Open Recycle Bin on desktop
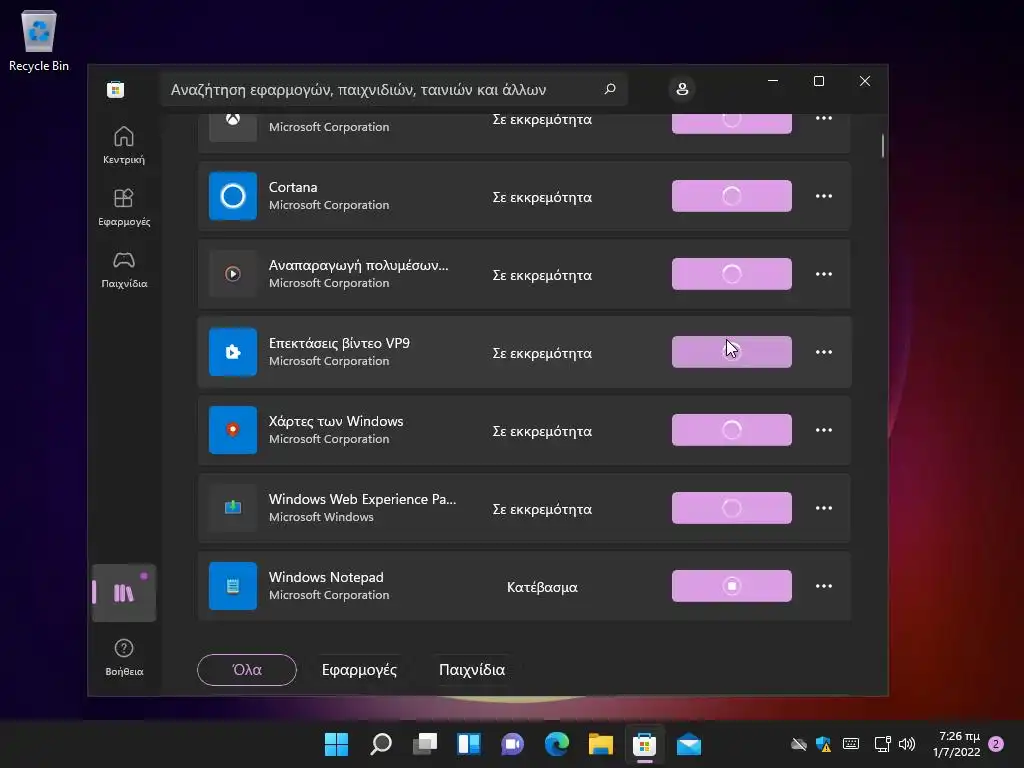The width and height of the screenshot is (1024, 768). (x=39, y=40)
